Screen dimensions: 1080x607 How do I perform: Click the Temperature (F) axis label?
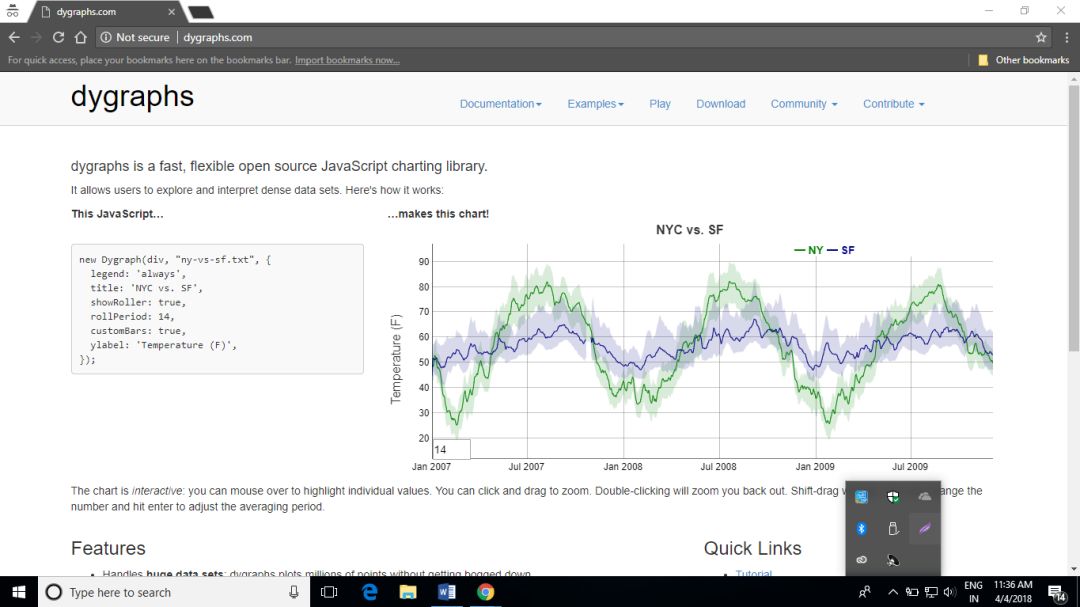click(x=395, y=359)
